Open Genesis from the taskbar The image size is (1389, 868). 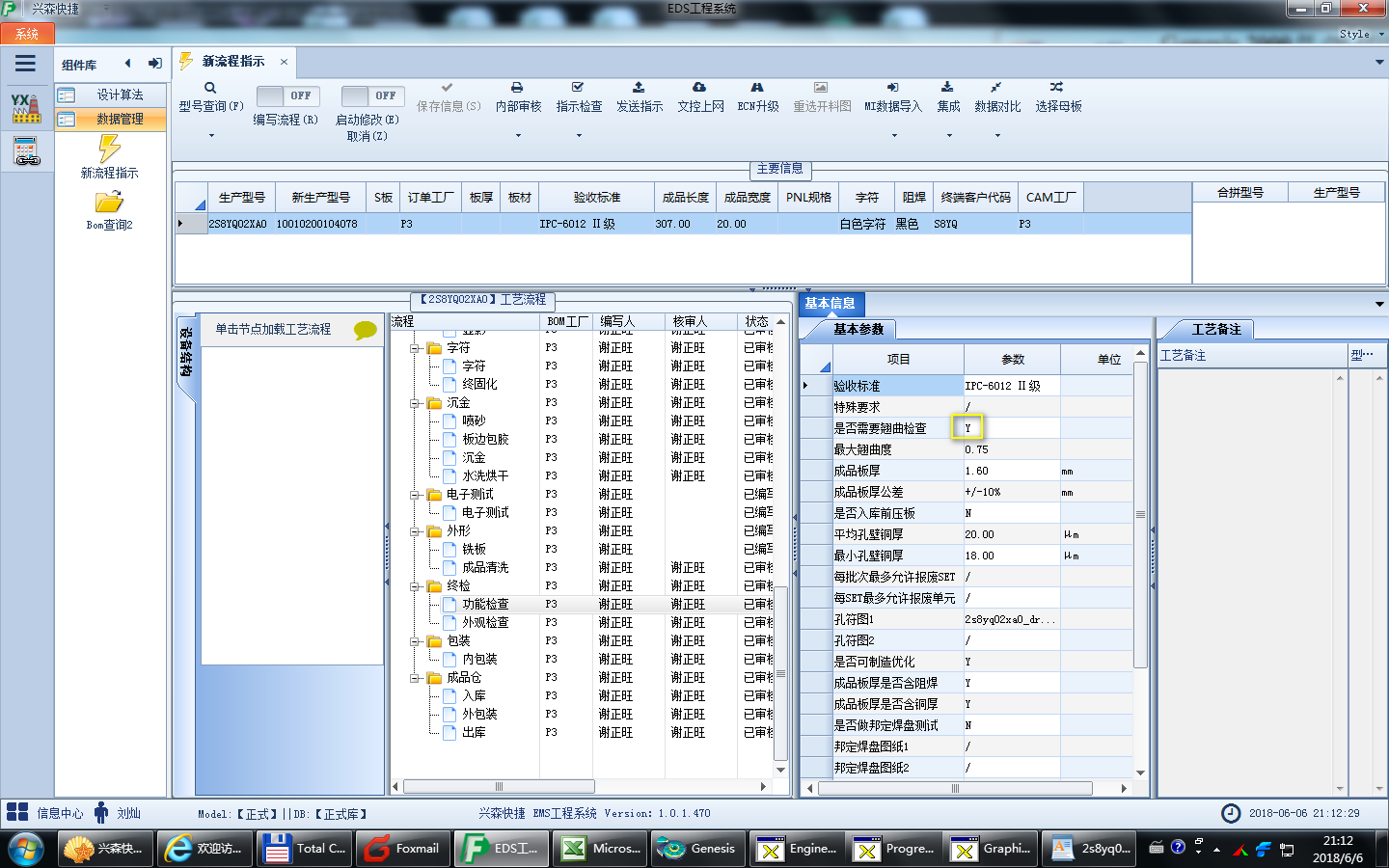[x=699, y=849]
